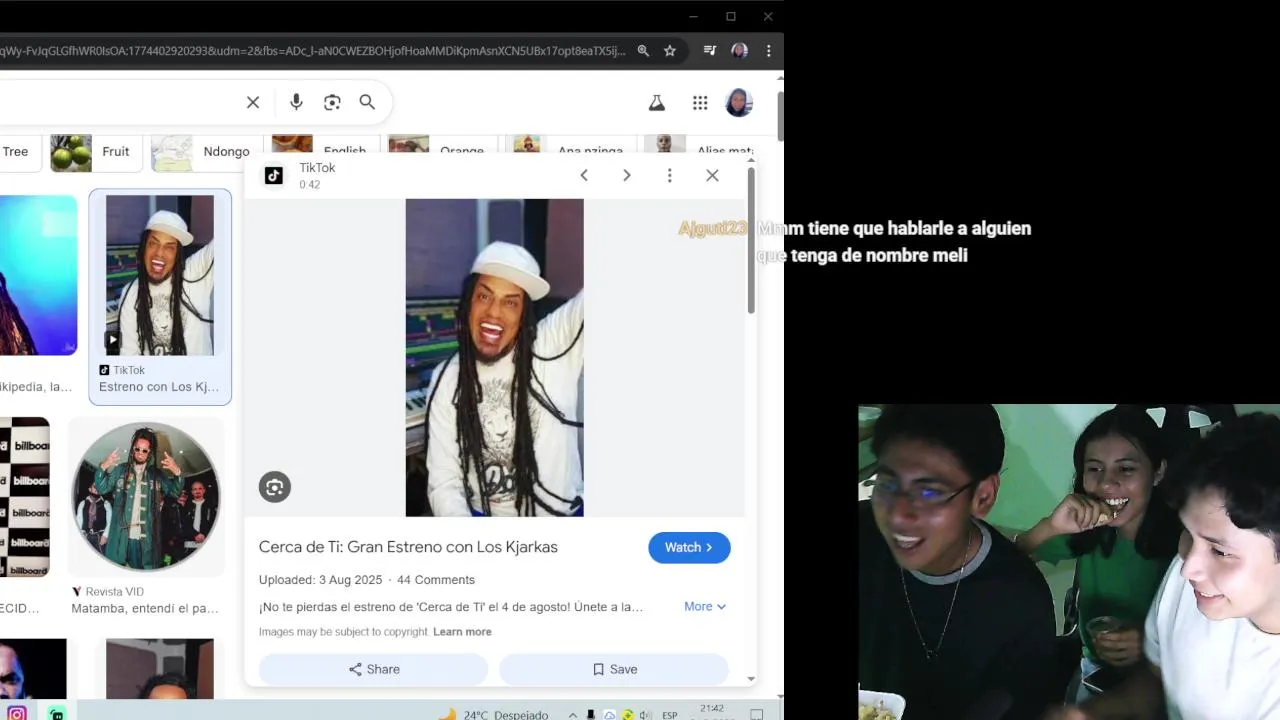The width and height of the screenshot is (1280, 720).
Task: Show hidden system tray icons
Action: point(573,715)
